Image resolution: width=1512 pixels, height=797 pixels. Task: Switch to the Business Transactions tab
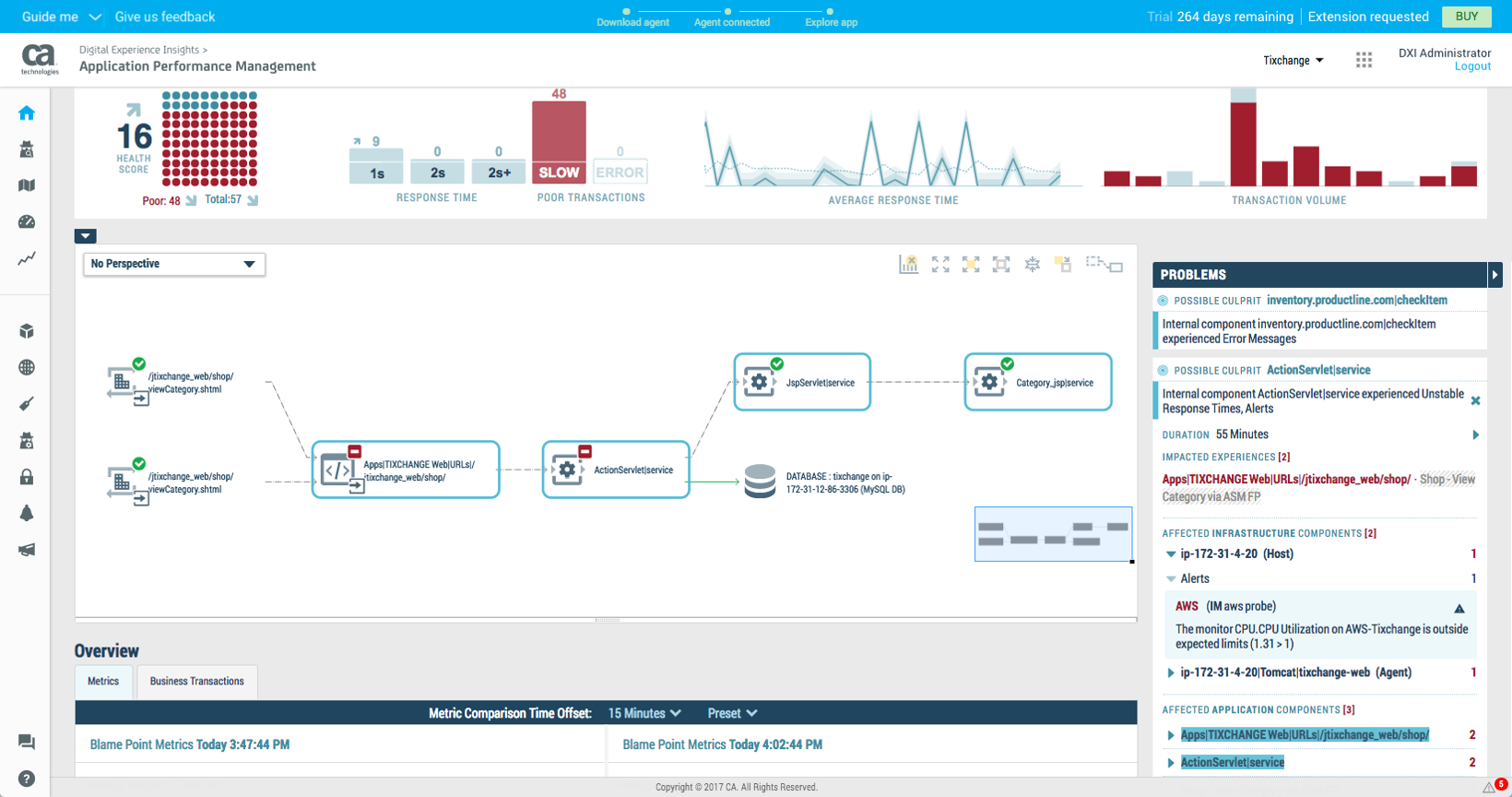click(196, 682)
